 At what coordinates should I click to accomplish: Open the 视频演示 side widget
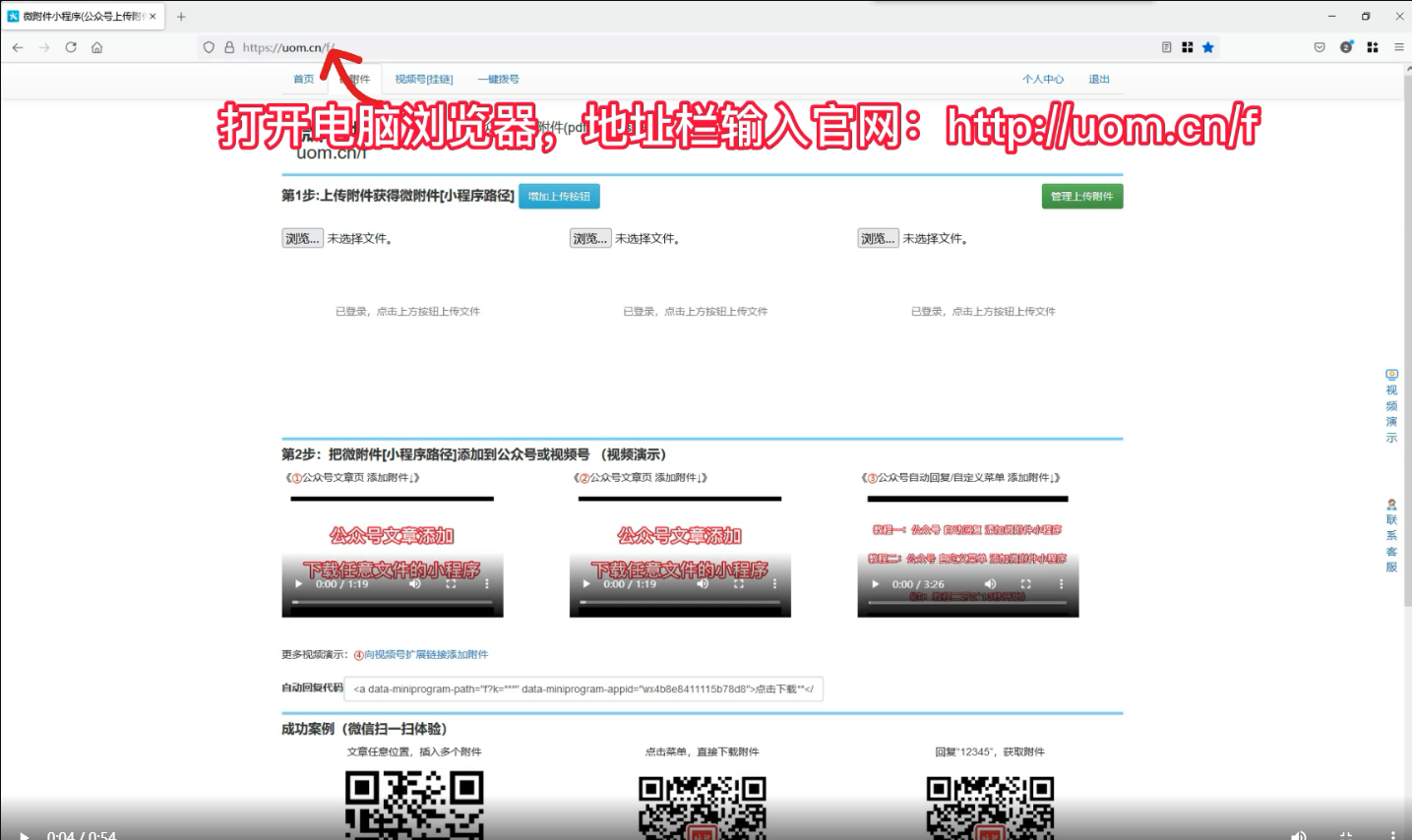click(x=1391, y=406)
